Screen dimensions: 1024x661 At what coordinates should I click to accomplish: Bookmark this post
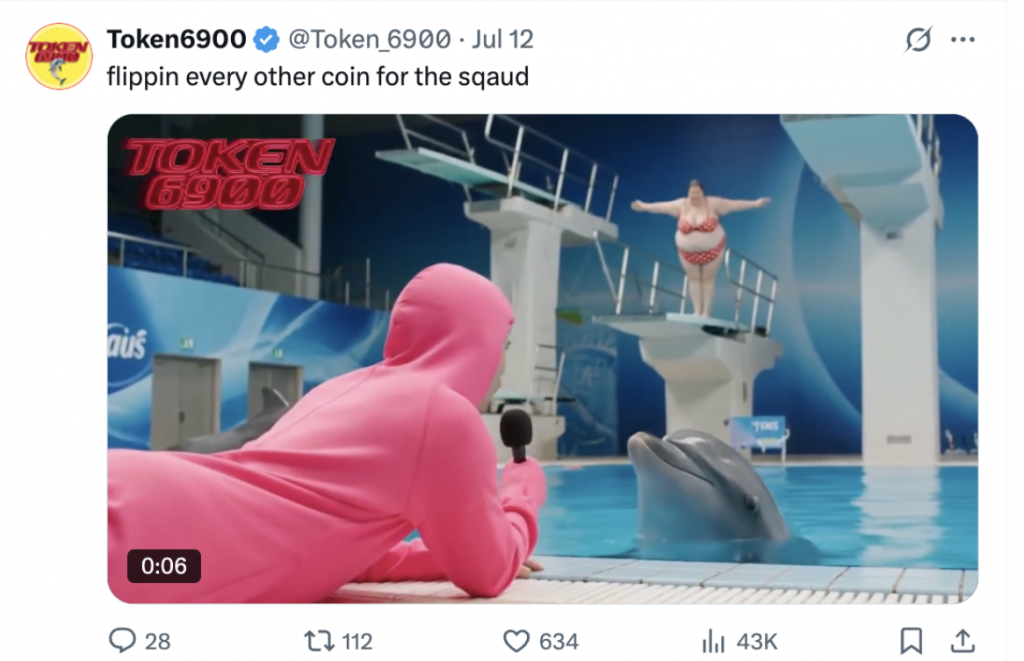(x=911, y=641)
